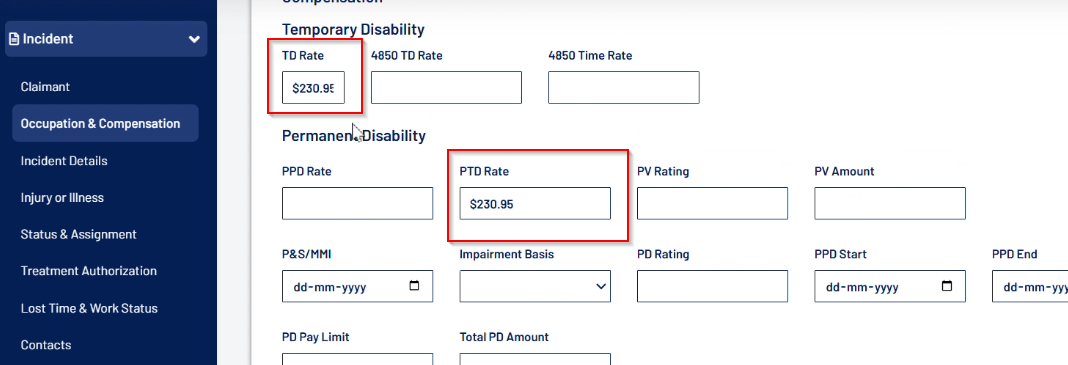Click the PD Rating input box
Image resolution: width=1068 pixels, height=365 pixels.
712,286
